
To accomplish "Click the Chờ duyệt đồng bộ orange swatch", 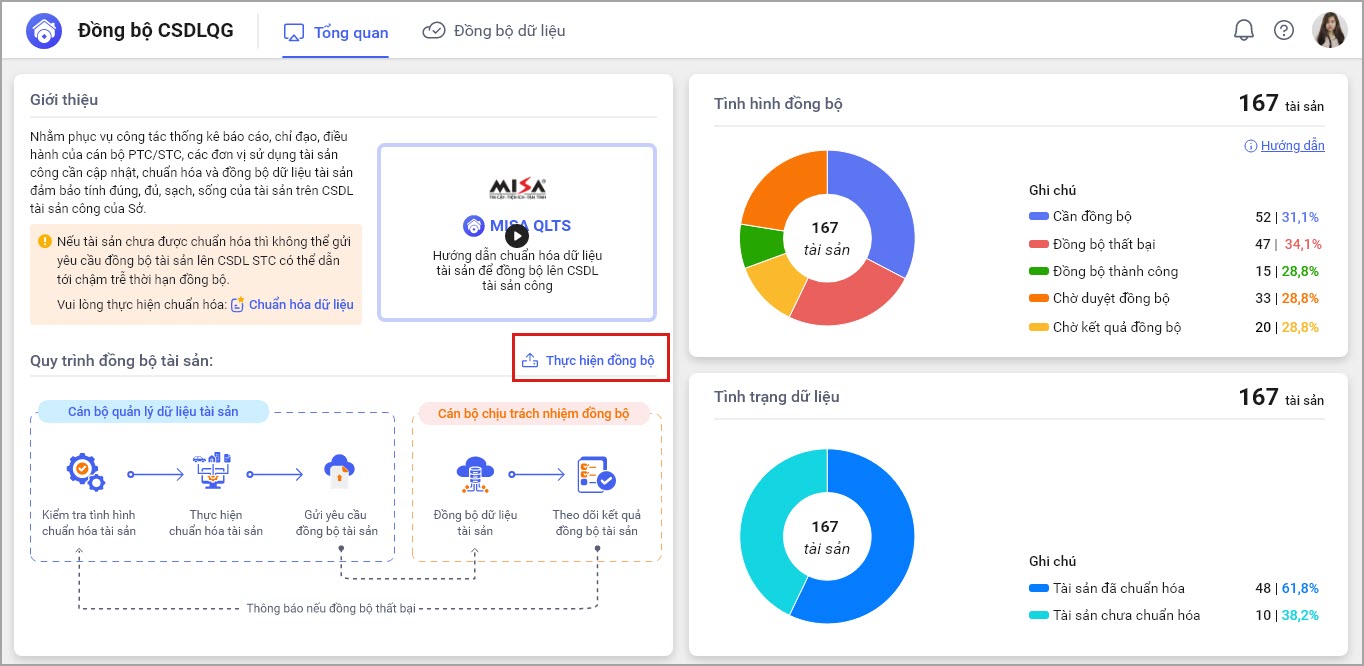I will coord(1038,298).
